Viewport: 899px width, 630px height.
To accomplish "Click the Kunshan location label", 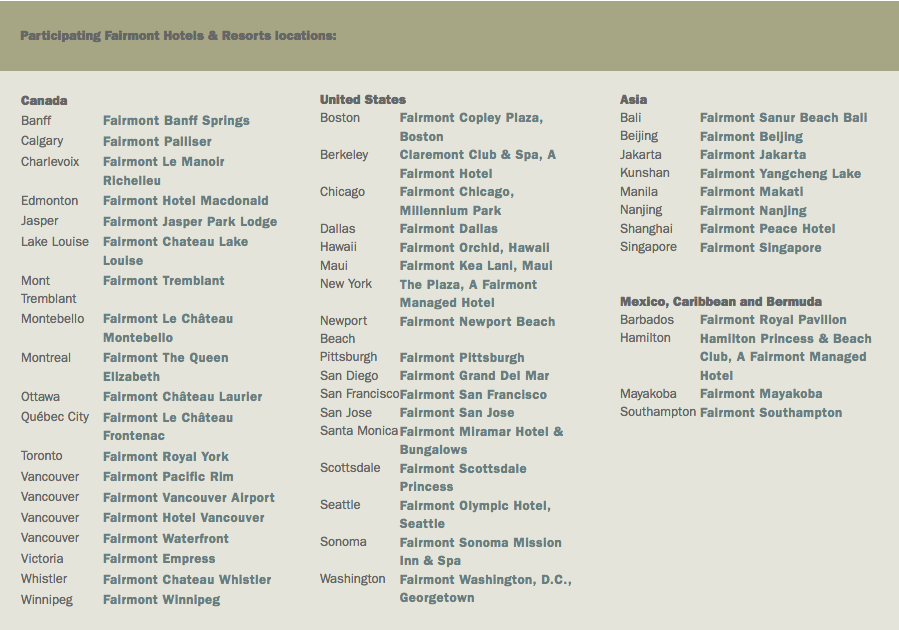I will [644, 173].
